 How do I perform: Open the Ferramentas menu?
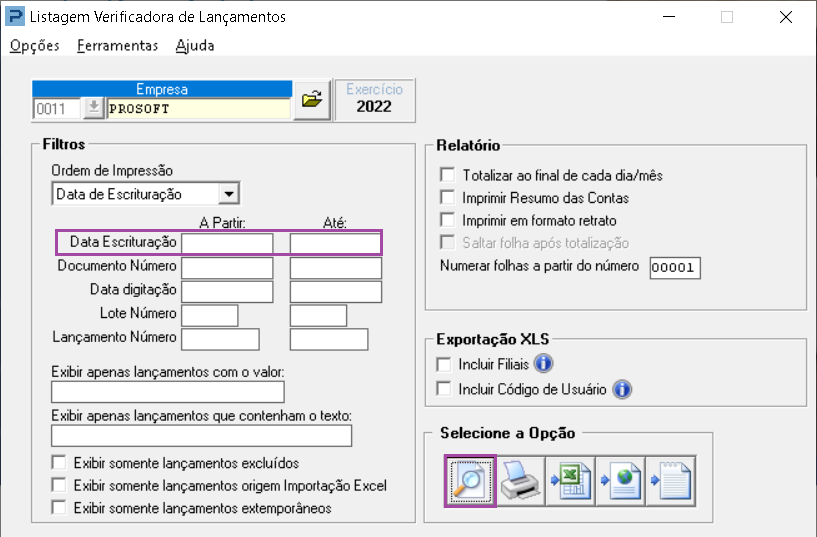[x=117, y=46]
